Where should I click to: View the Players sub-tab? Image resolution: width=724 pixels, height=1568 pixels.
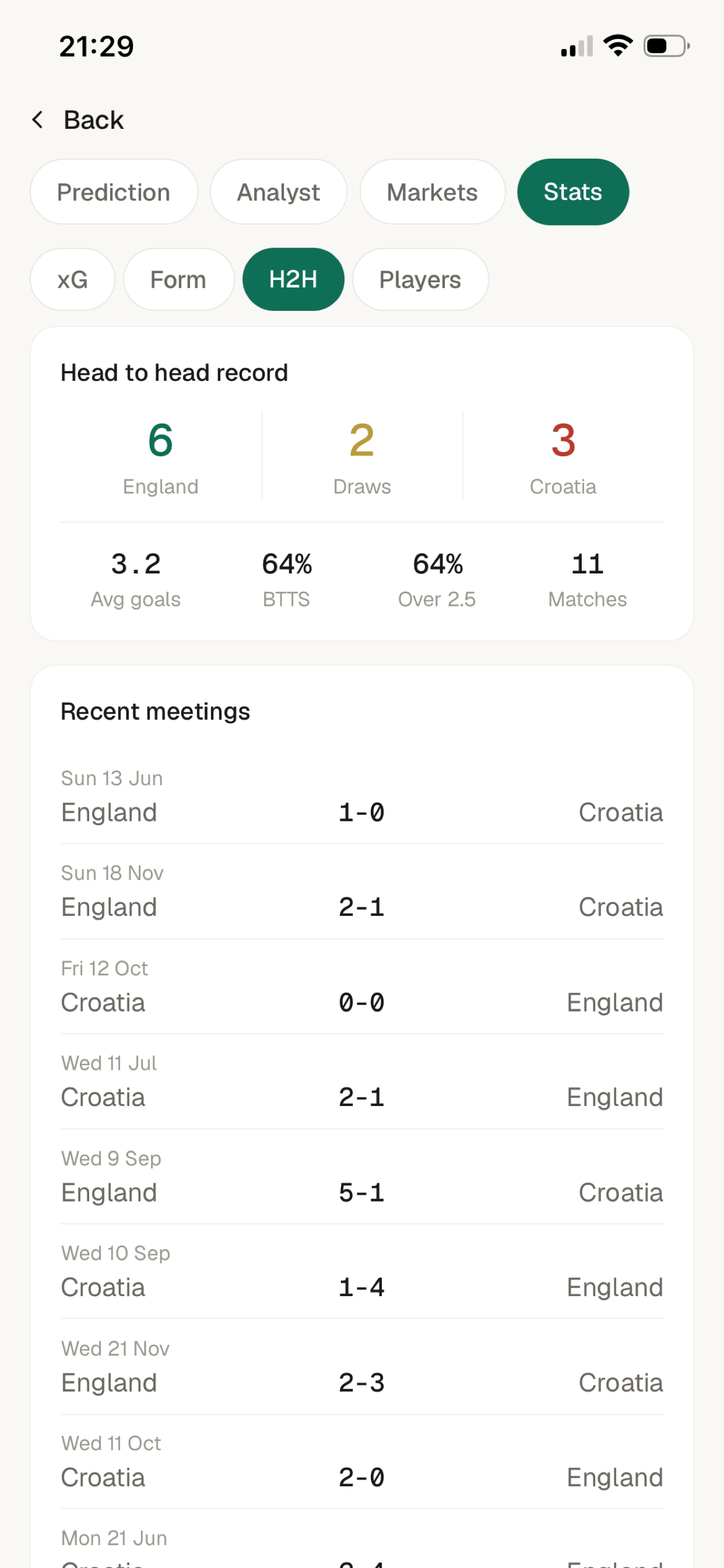(x=420, y=279)
